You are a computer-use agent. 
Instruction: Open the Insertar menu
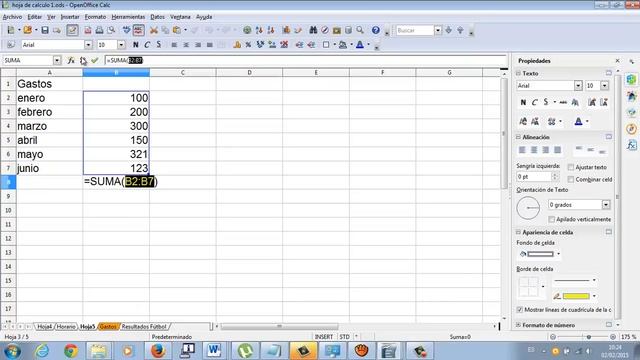[70, 17]
